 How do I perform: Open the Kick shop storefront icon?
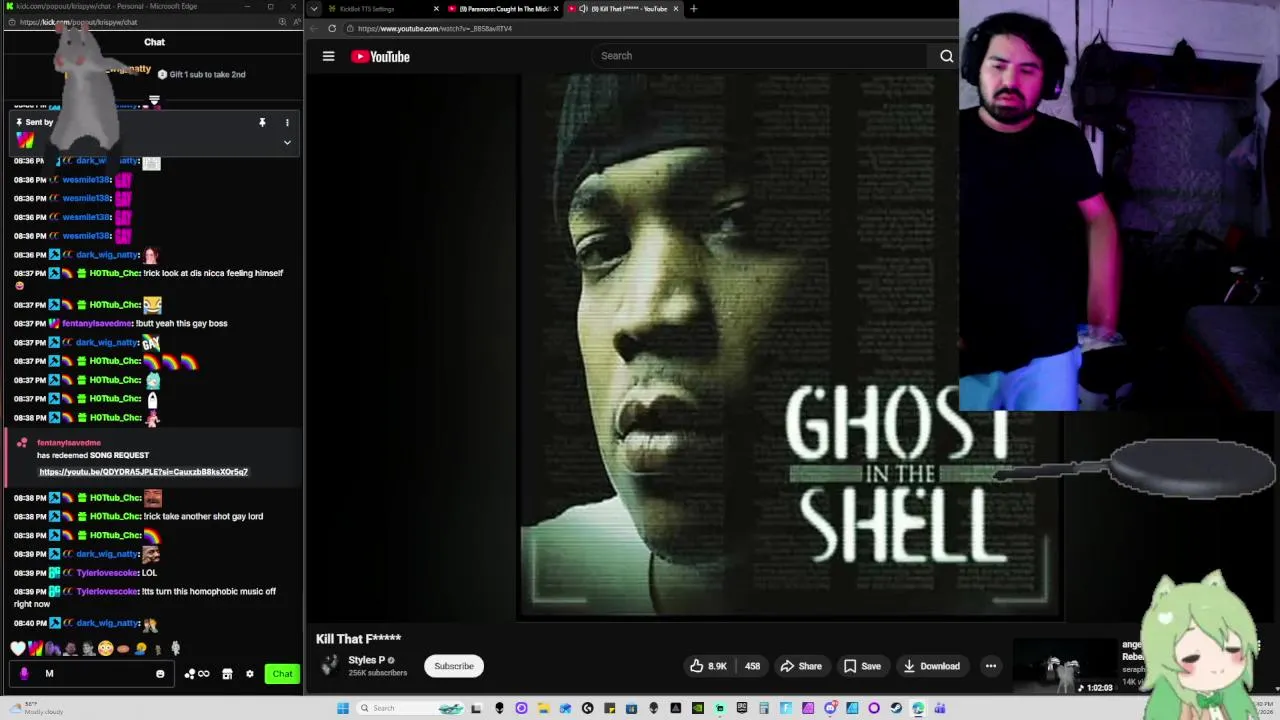tap(227, 674)
